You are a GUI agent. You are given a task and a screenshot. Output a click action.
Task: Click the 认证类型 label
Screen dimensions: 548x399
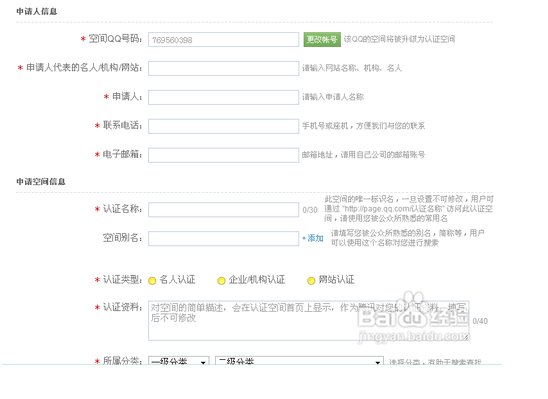click(x=122, y=280)
